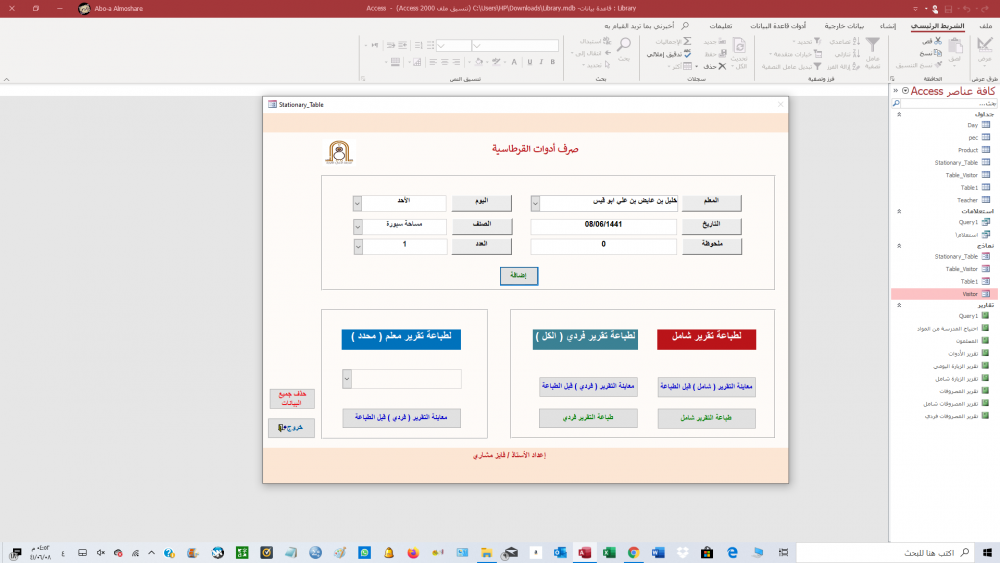Click the Paste (لصق) clipboard icon

[955, 46]
